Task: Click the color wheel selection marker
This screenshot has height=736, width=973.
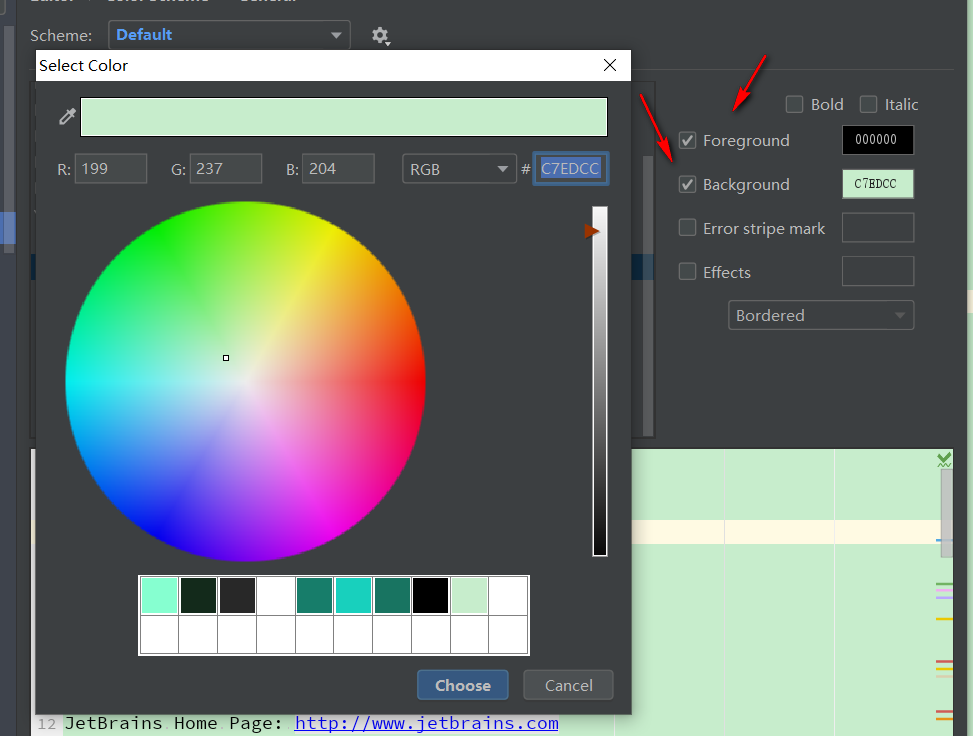Action: (x=226, y=358)
